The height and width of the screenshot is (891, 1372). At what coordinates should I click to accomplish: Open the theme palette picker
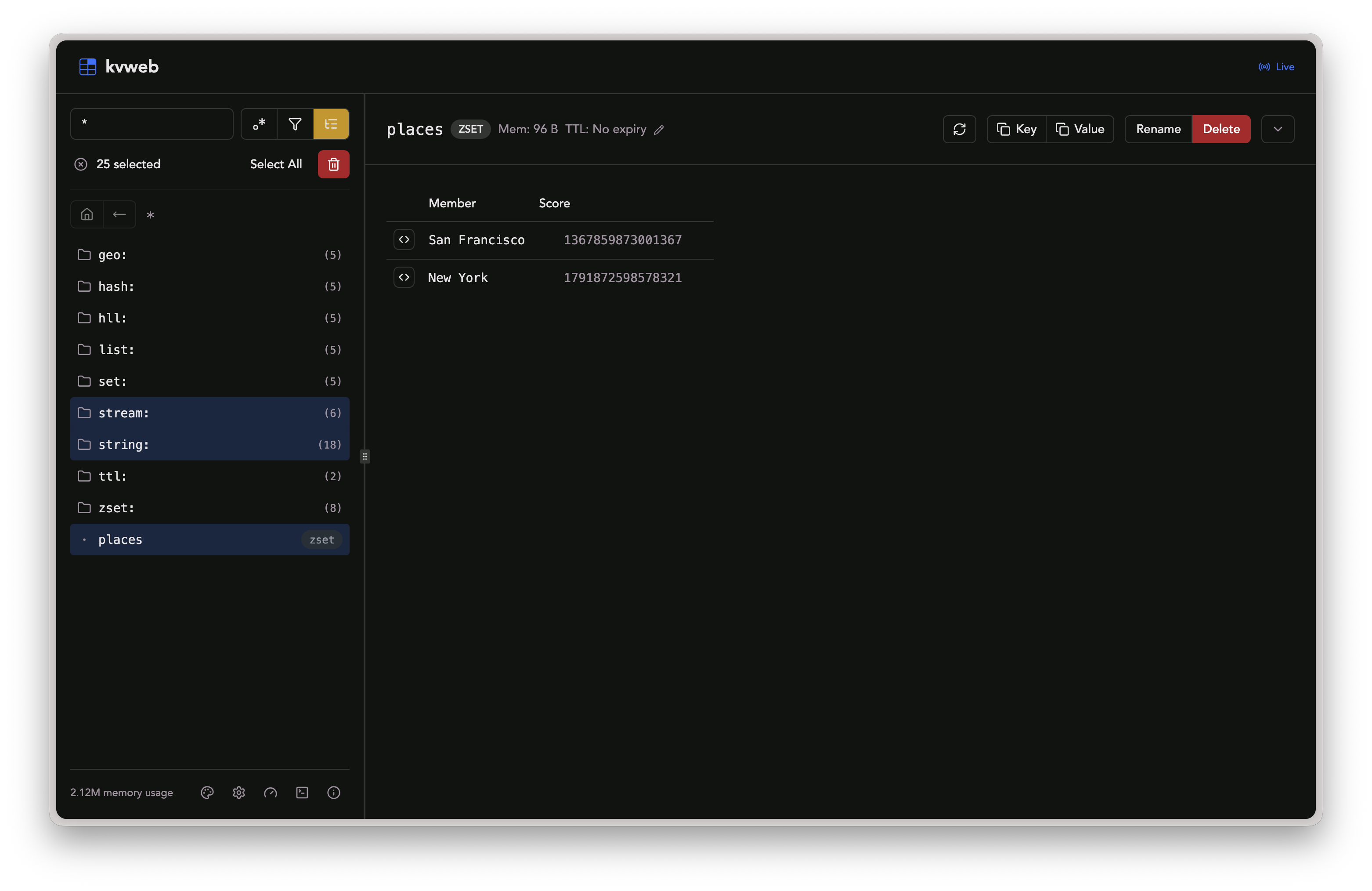(207, 793)
